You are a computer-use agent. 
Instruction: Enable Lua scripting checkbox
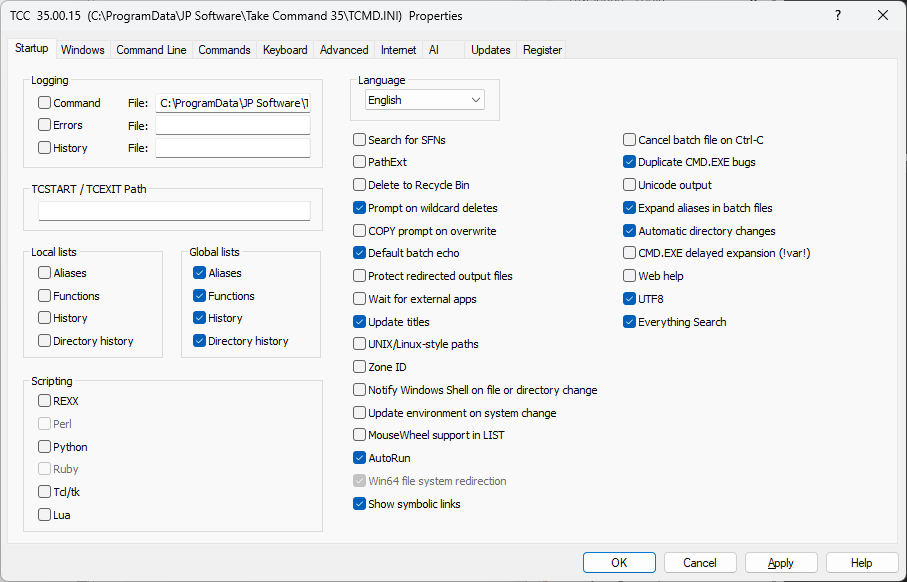(x=45, y=515)
